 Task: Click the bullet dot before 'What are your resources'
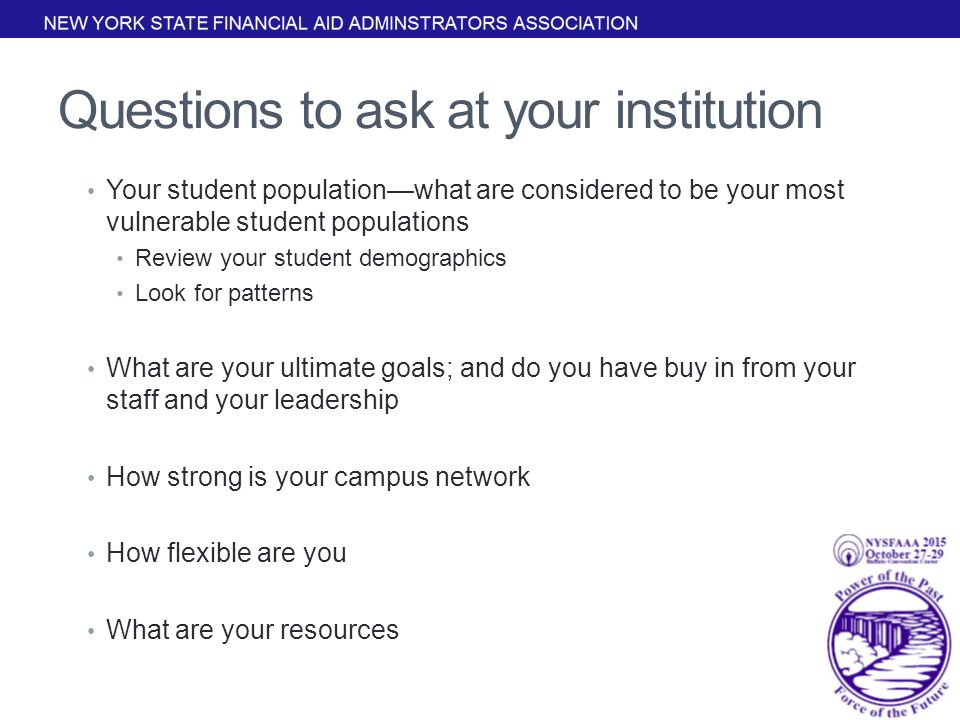(91, 631)
